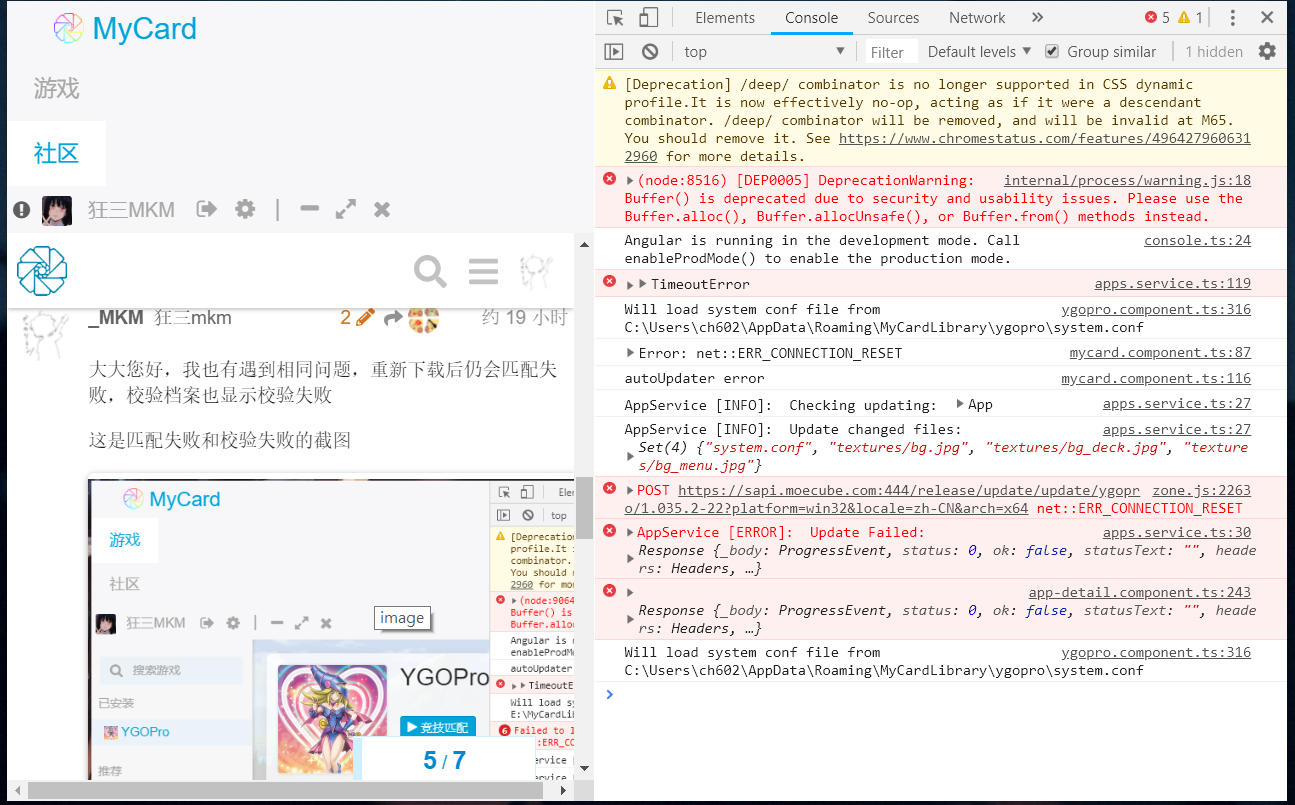This screenshot has height=805, width=1295.
Task: Clear the console with the ban icon
Action: pos(650,51)
